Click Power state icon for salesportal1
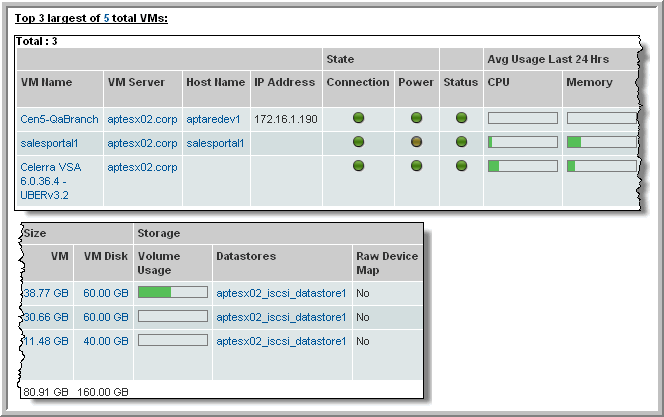664x417 pixels. (x=416, y=143)
